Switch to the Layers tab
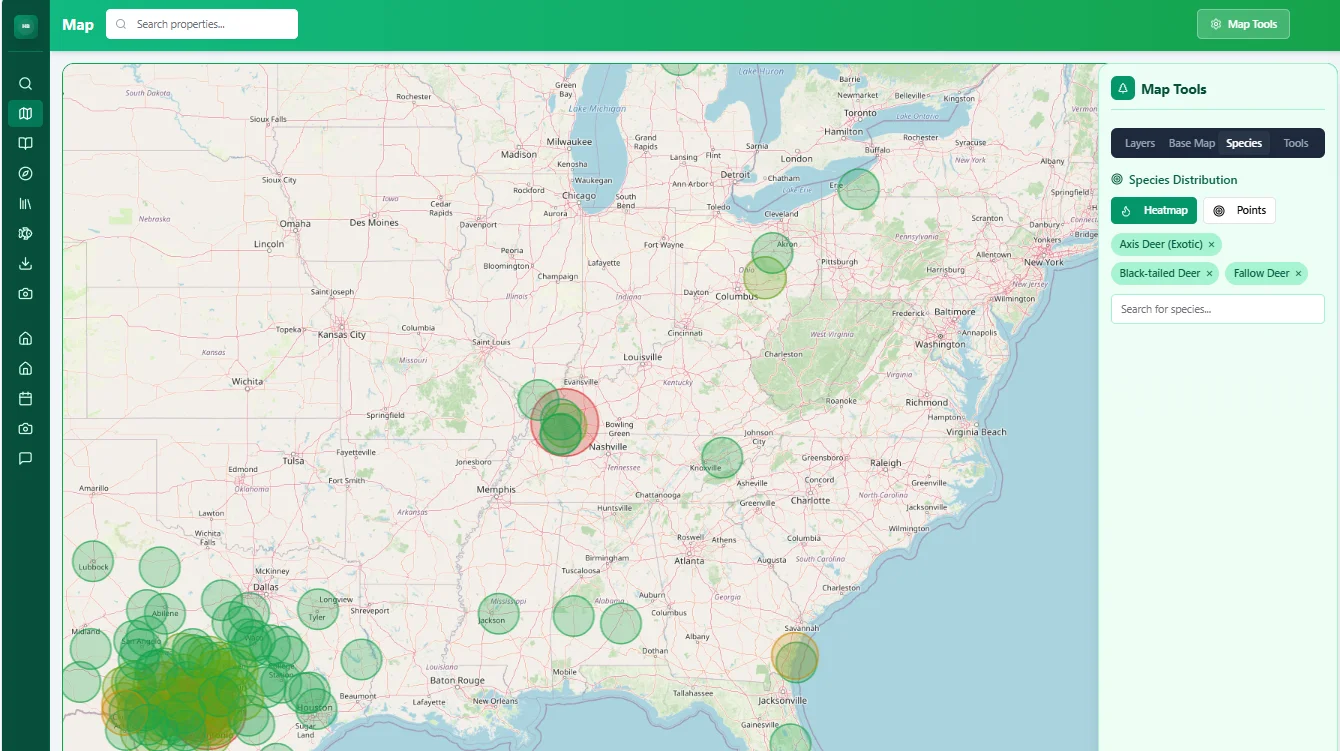Screen dimensions: 1340x751 click(x=1140, y=143)
